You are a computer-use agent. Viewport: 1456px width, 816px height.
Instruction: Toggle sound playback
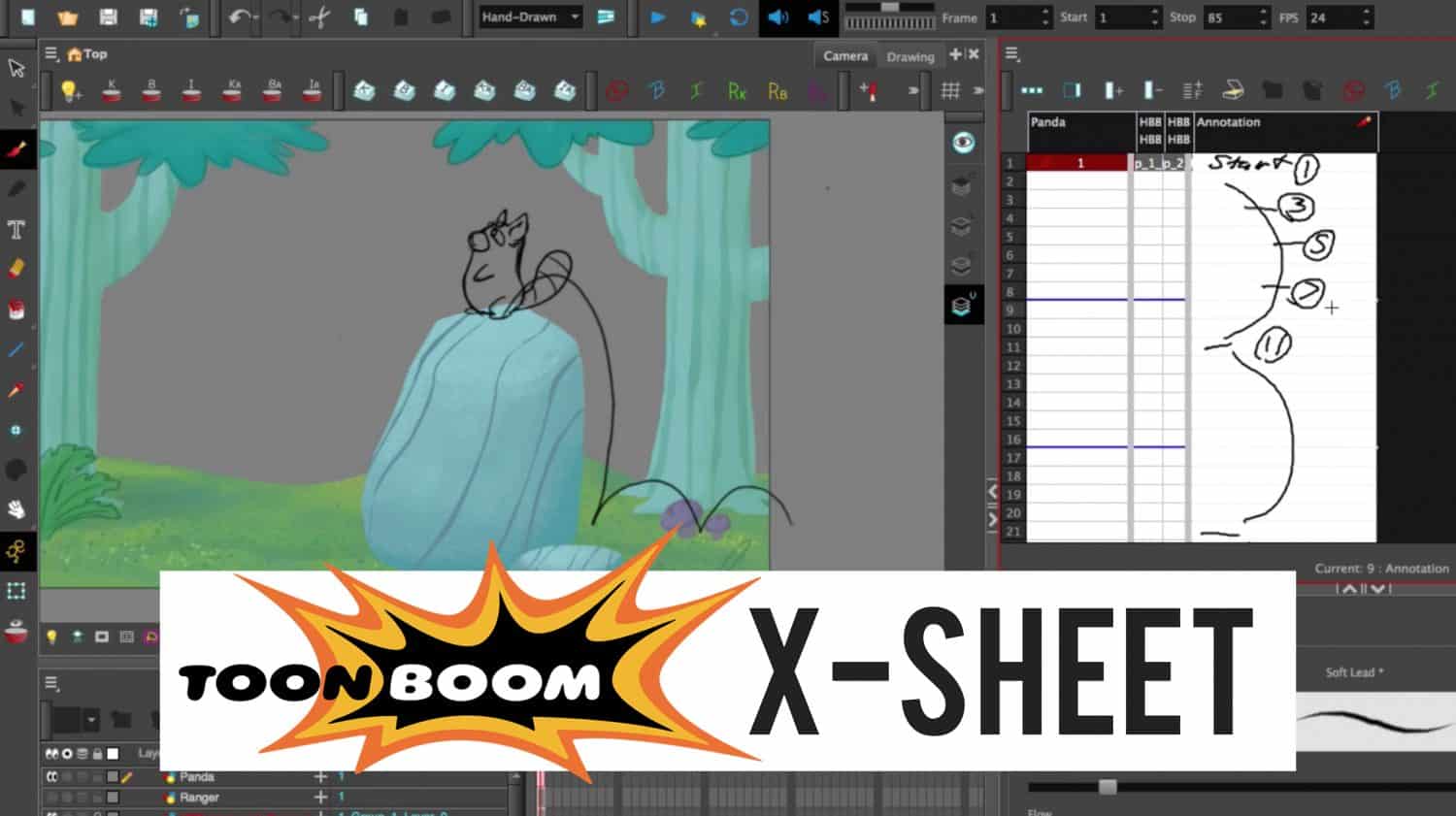pyautogui.click(x=778, y=16)
